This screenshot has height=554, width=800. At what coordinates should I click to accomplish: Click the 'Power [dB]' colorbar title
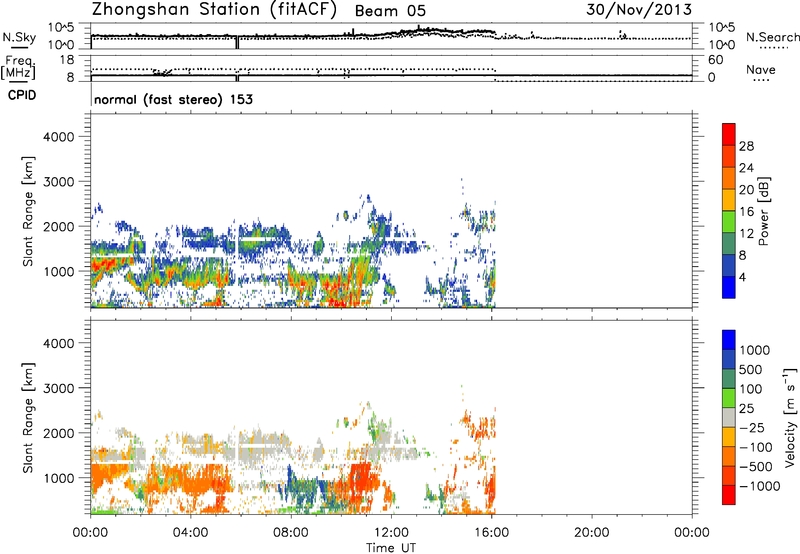pos(764,211)
